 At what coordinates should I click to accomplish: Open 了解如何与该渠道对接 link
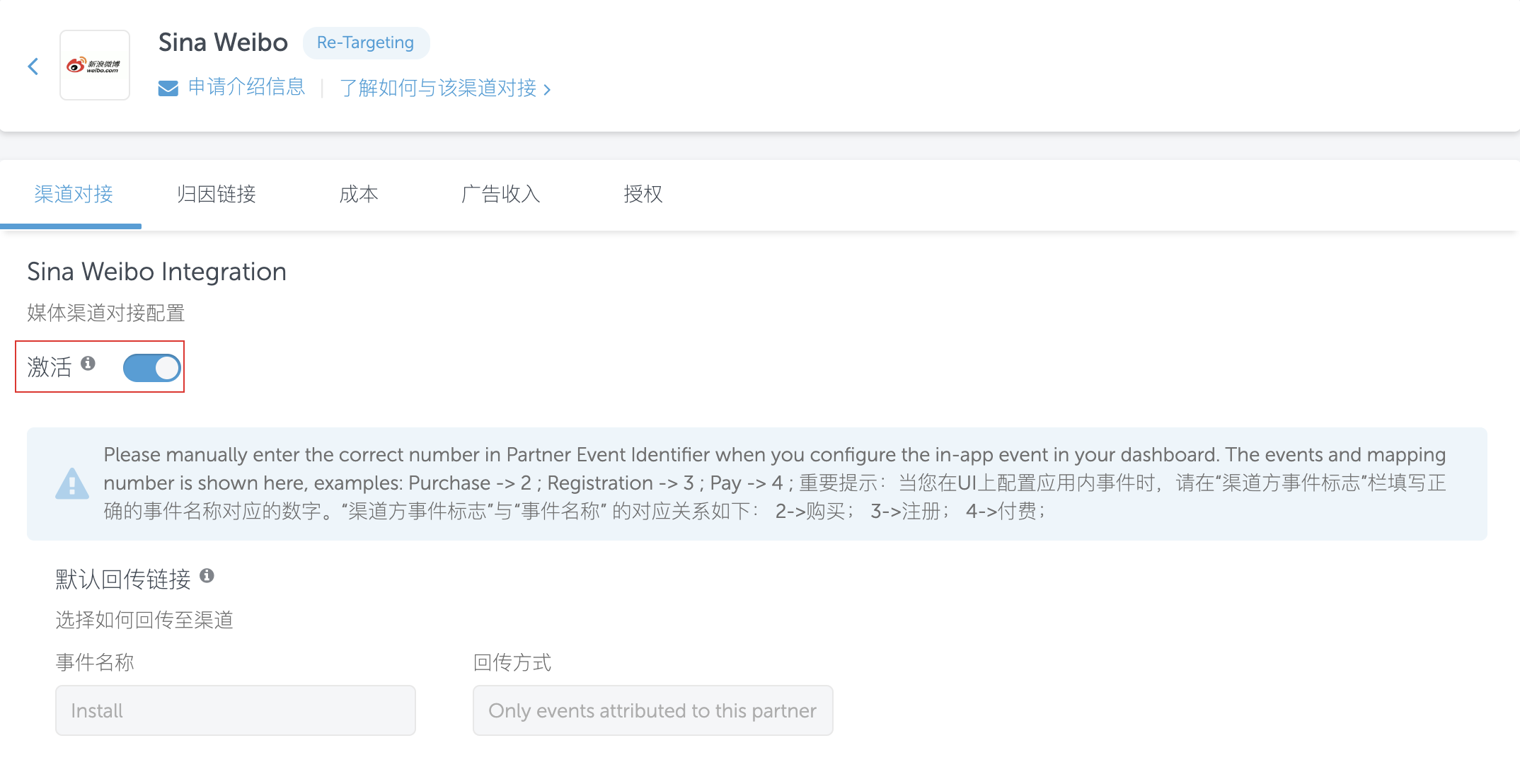(x=438, y=88)
